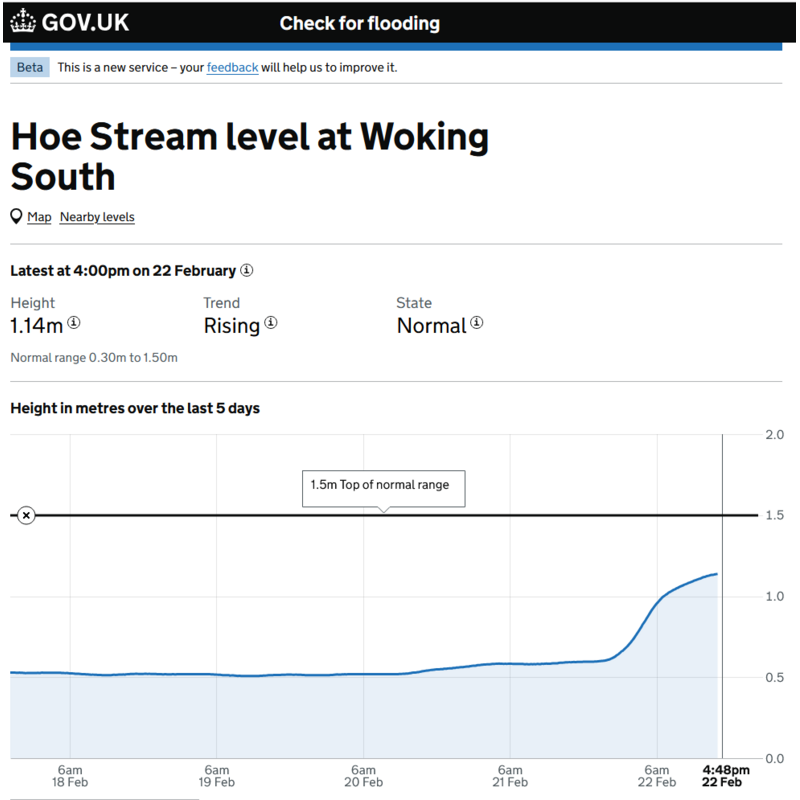Open the feedback link
The width and height of the screenshot is (800, 800).
(232, 68)
